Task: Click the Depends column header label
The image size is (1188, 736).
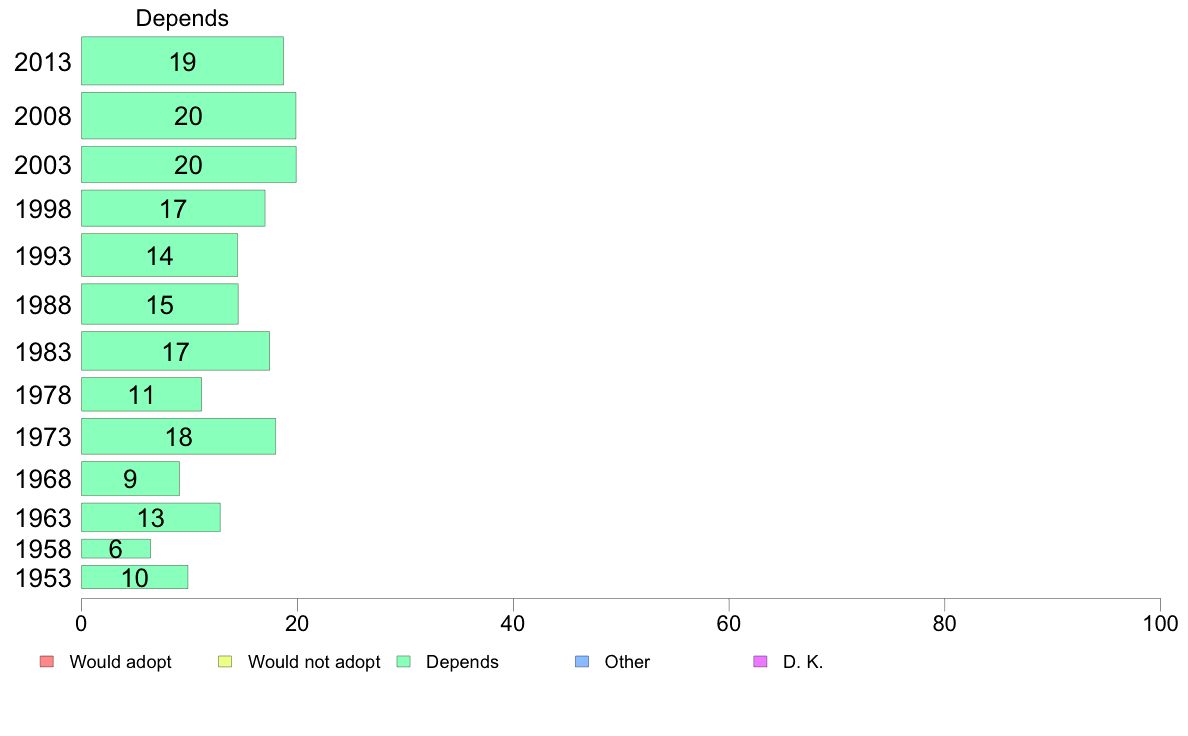Action: point(182,18)
